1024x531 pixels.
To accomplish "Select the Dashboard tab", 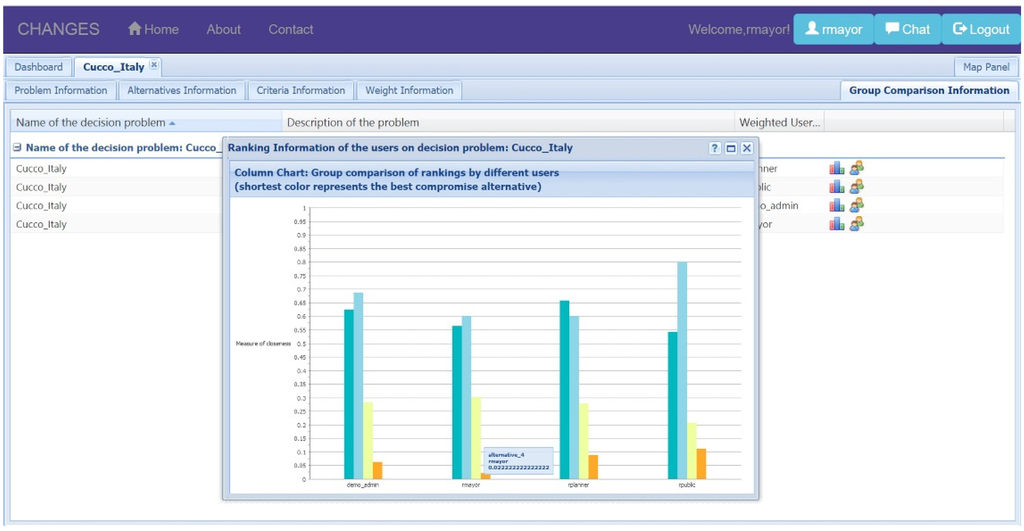I will [38, 67].
